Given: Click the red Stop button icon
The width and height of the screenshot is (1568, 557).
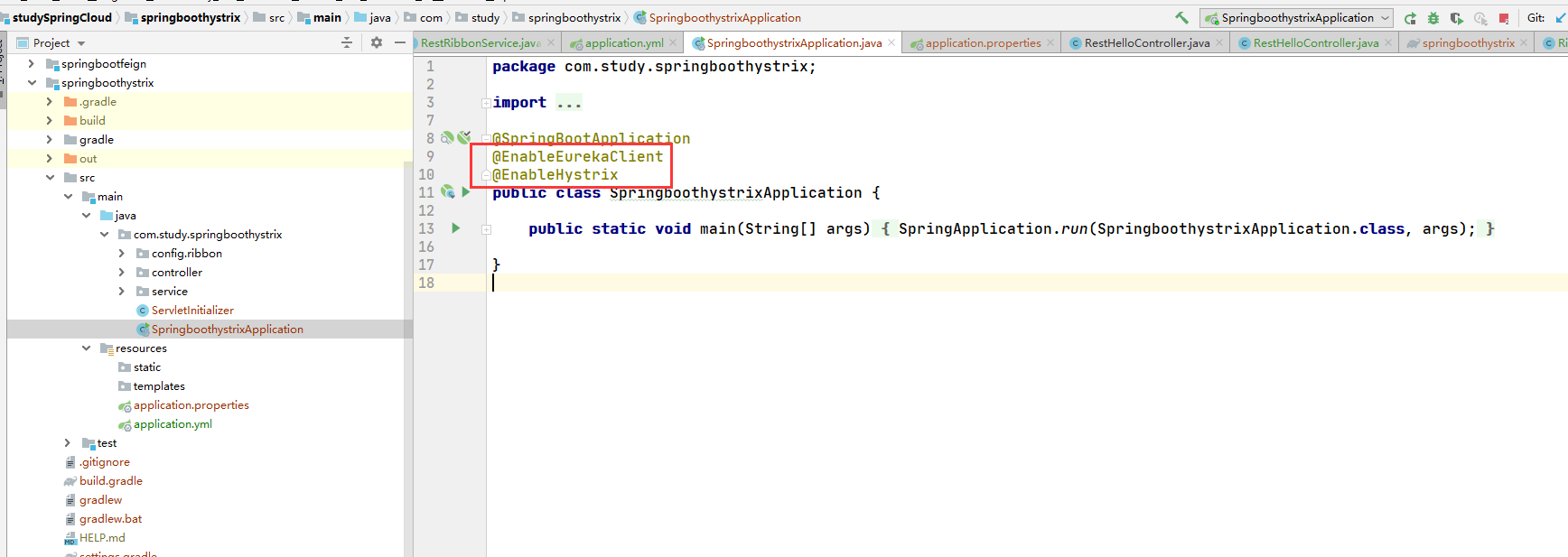Looking at the screenshot, I should (x=1504, y=18).
